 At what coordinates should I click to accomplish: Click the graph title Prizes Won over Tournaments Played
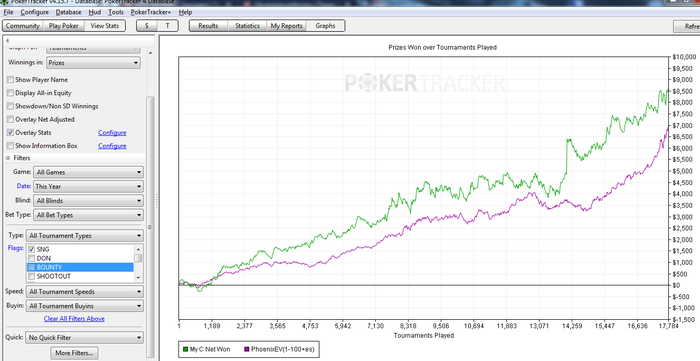click(442, 47)
